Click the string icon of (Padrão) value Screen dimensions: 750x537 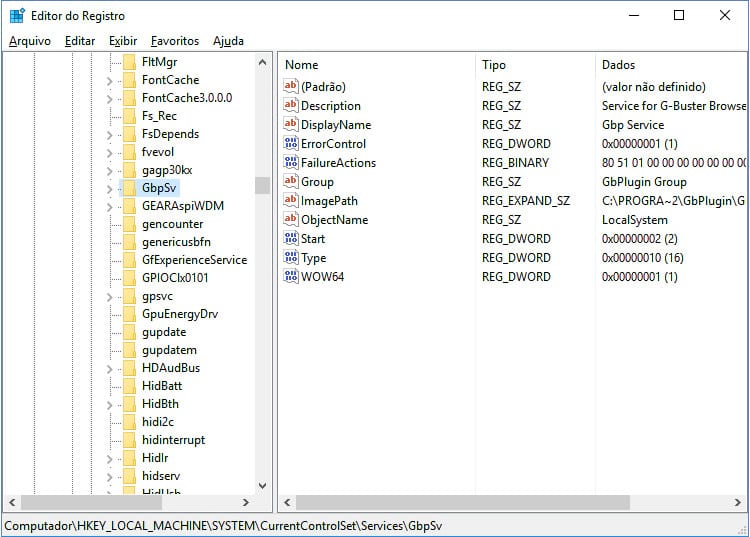(290, 86)
